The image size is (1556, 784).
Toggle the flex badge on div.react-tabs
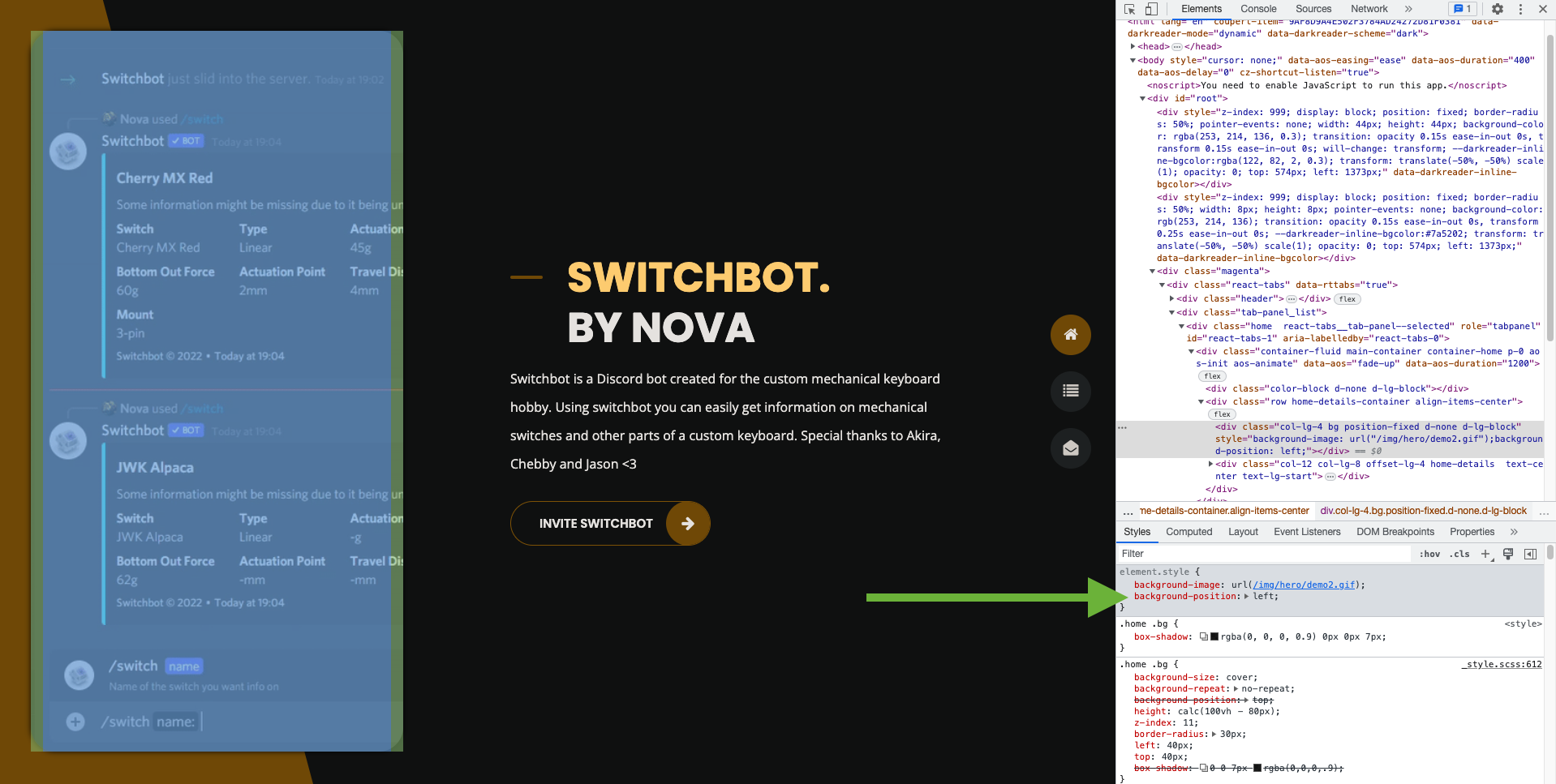pyautogui.click(x=1346, y=298)
